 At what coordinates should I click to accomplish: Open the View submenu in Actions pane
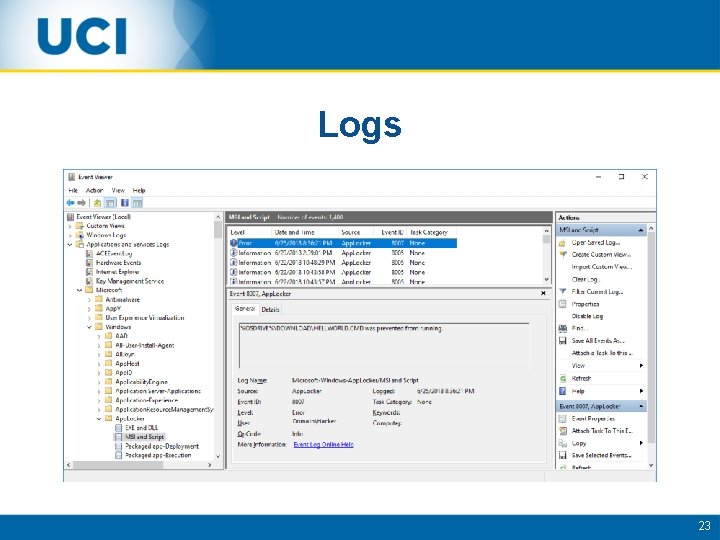pyautogui.click(x=601, y=366)
